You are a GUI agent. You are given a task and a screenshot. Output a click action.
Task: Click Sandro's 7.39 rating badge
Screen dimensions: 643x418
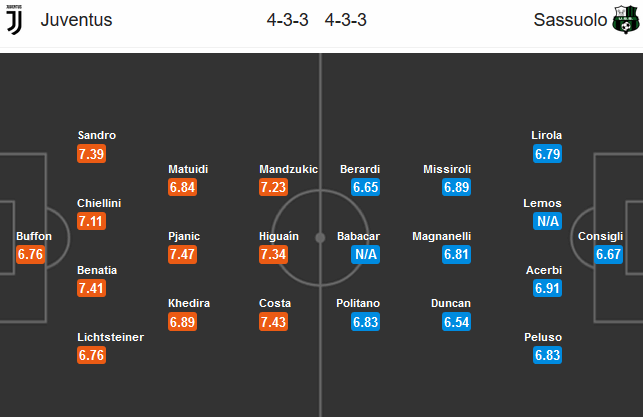point(91,153)
